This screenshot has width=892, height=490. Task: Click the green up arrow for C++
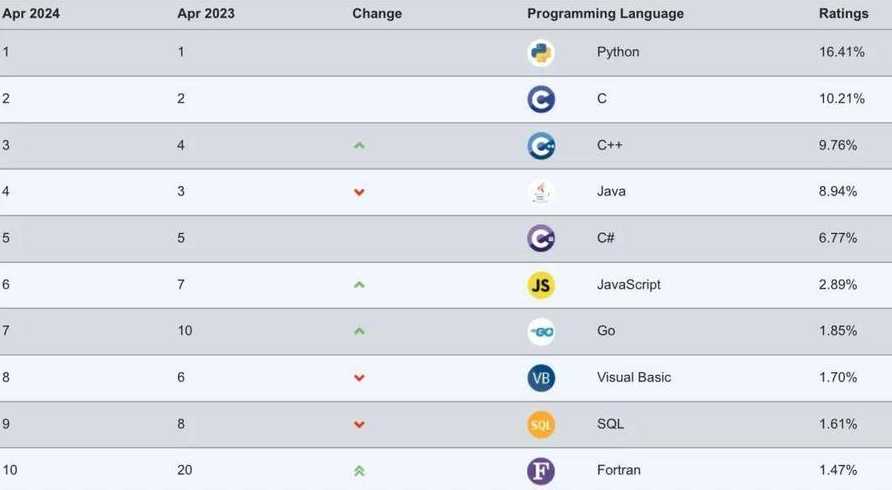tap(359, 146)
